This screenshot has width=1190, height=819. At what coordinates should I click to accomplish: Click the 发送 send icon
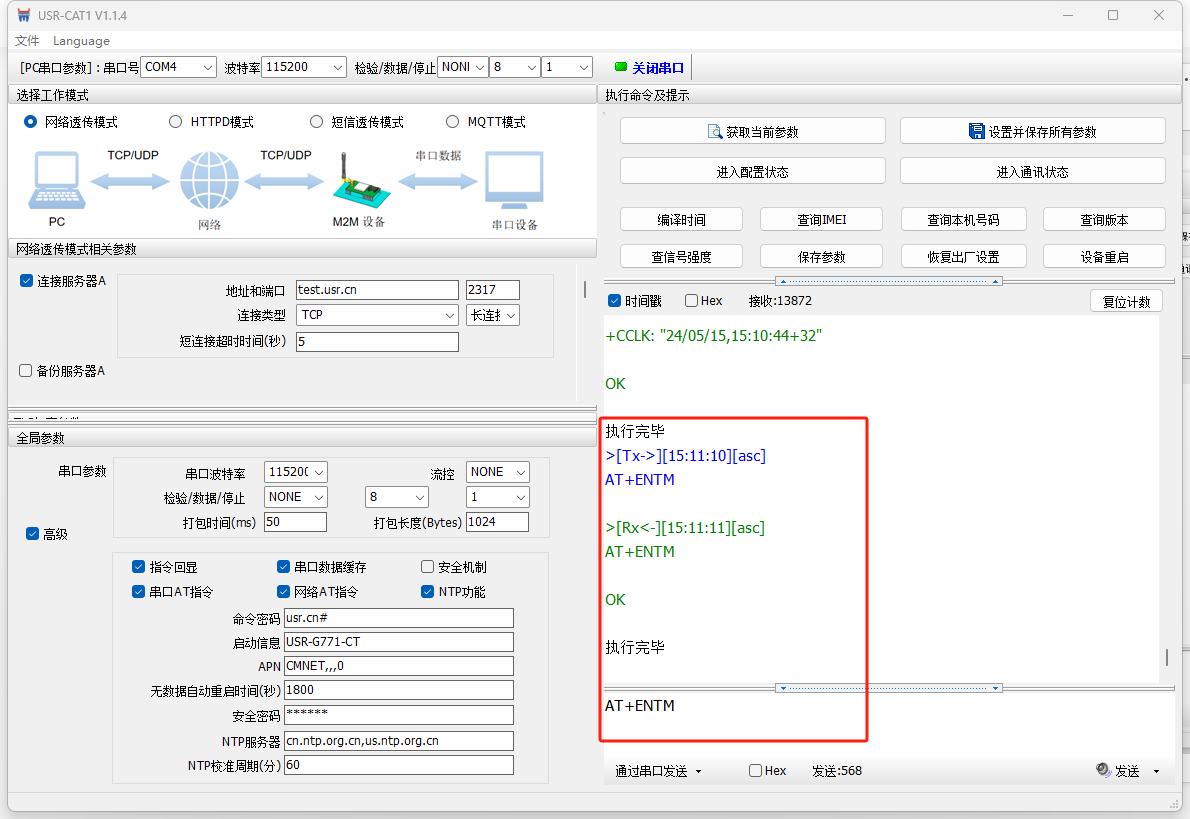[x=1103, y=770]
